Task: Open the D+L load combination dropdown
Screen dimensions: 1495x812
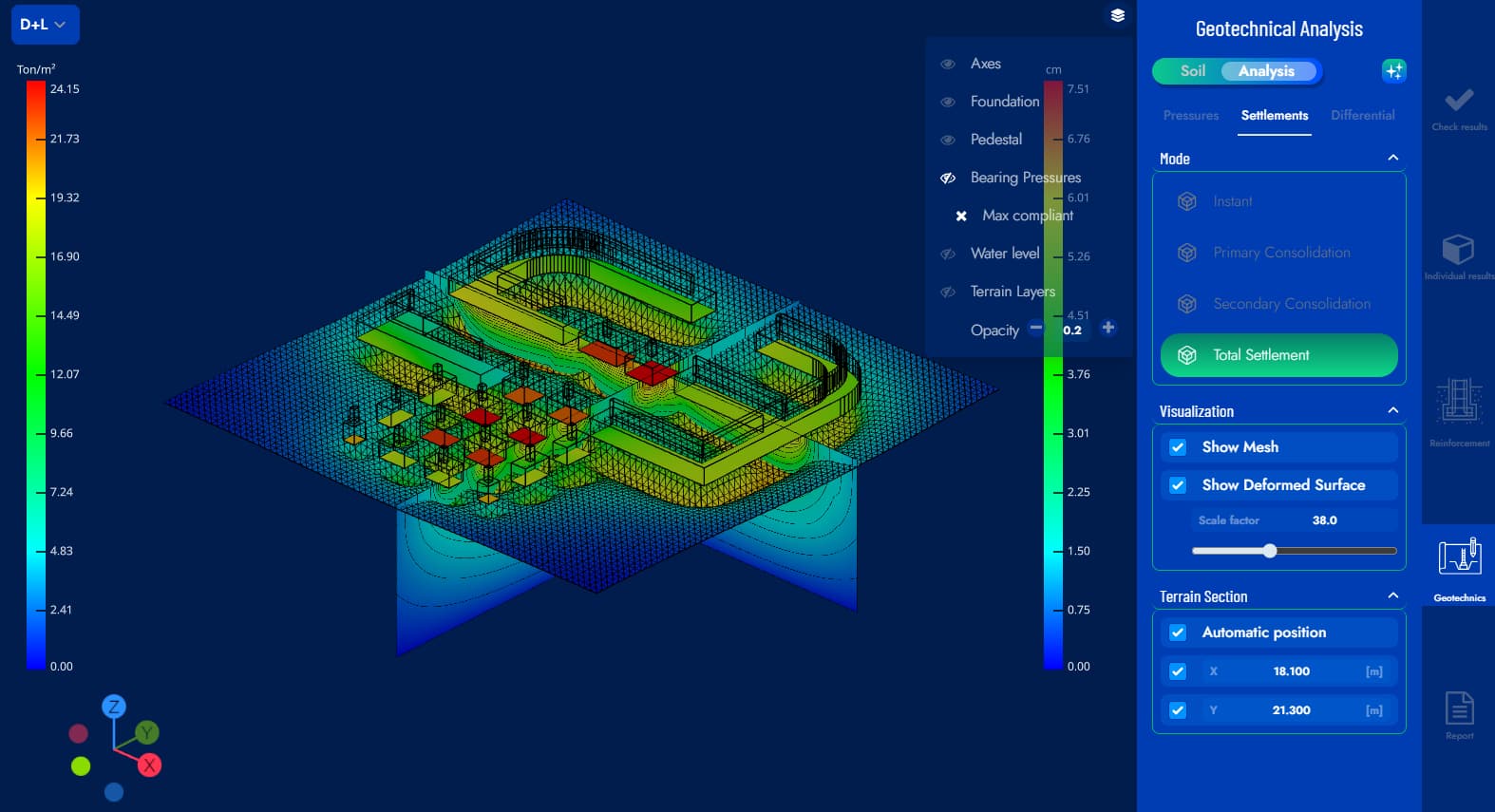Action: [x=45, y=25]
